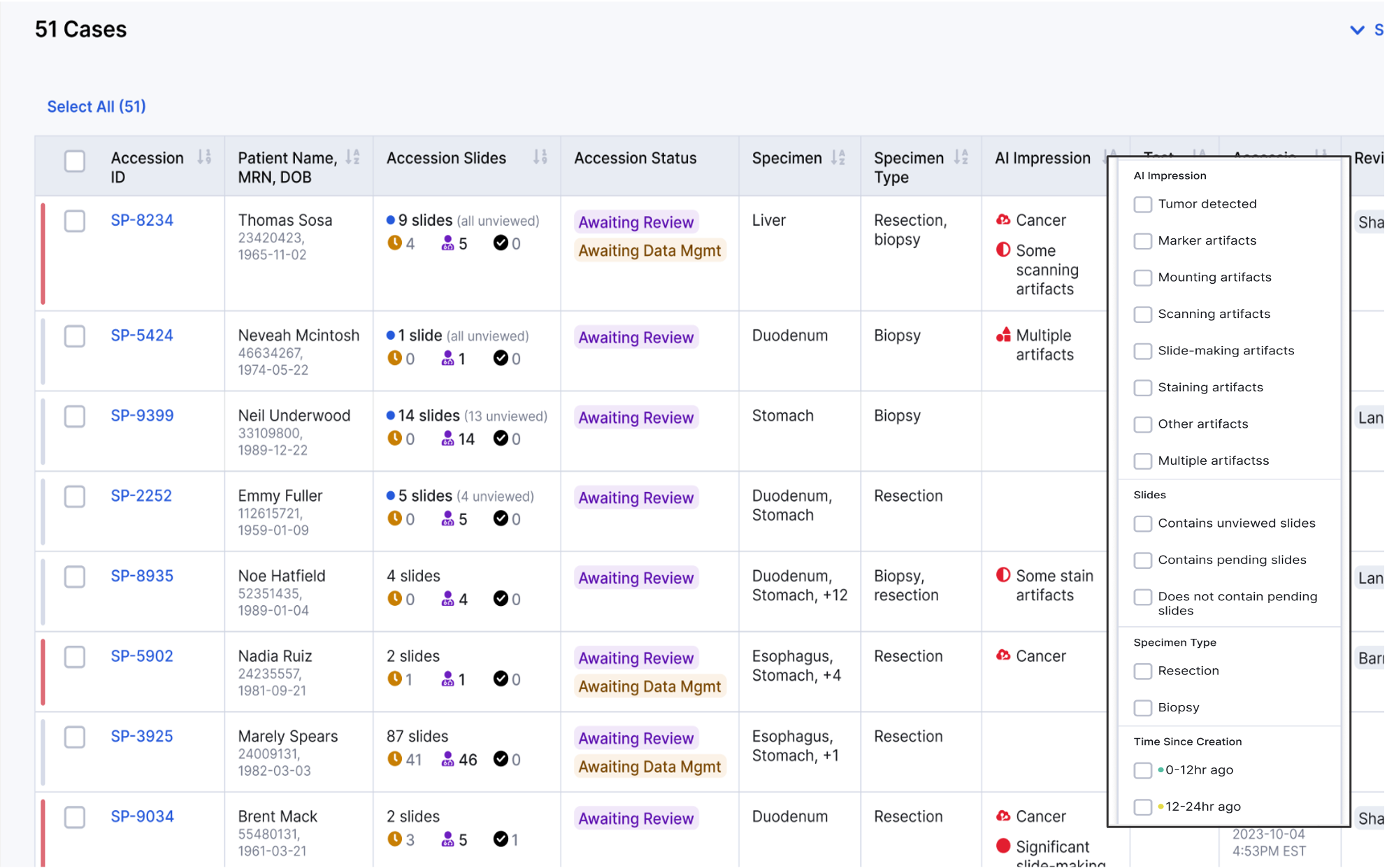The image size is (1387, 868).
Task: Select the Biopsy specimen type filter
Action: point(1143,707)
